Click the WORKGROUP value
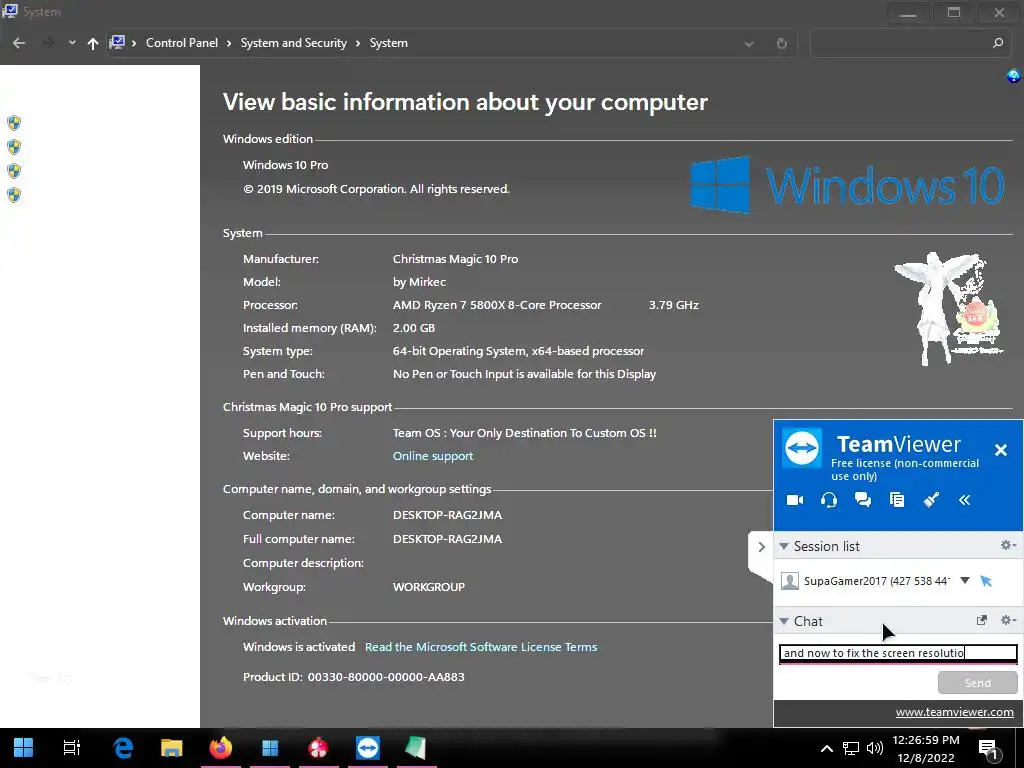Image resolution: width=1024 pixels, height=768 pixels. pos(428,587)
